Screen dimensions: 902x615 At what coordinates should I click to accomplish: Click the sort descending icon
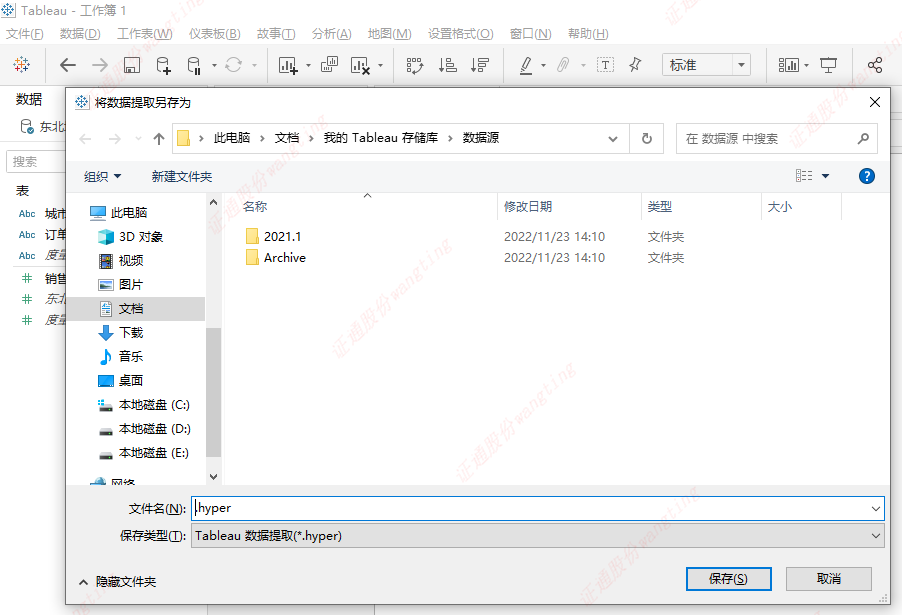479,65
